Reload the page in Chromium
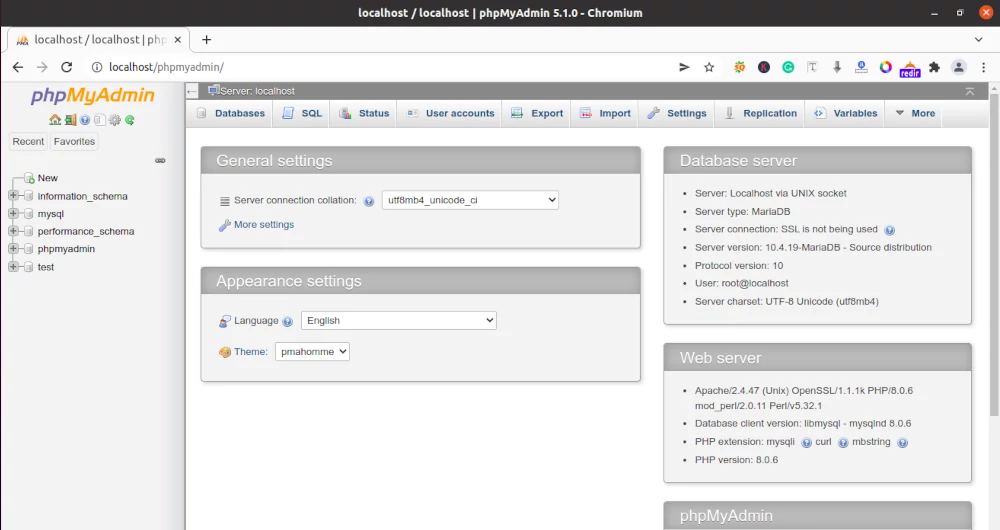Screen dimensions: 1000x530 point(66,67)
